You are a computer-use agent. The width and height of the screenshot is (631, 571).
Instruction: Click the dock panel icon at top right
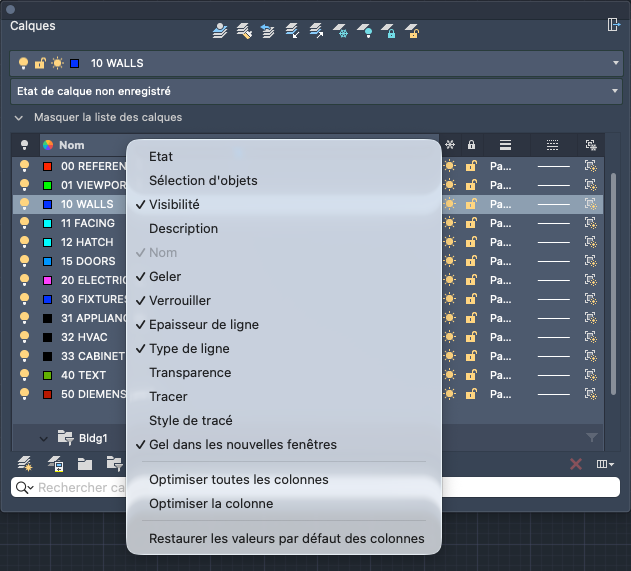613,25
